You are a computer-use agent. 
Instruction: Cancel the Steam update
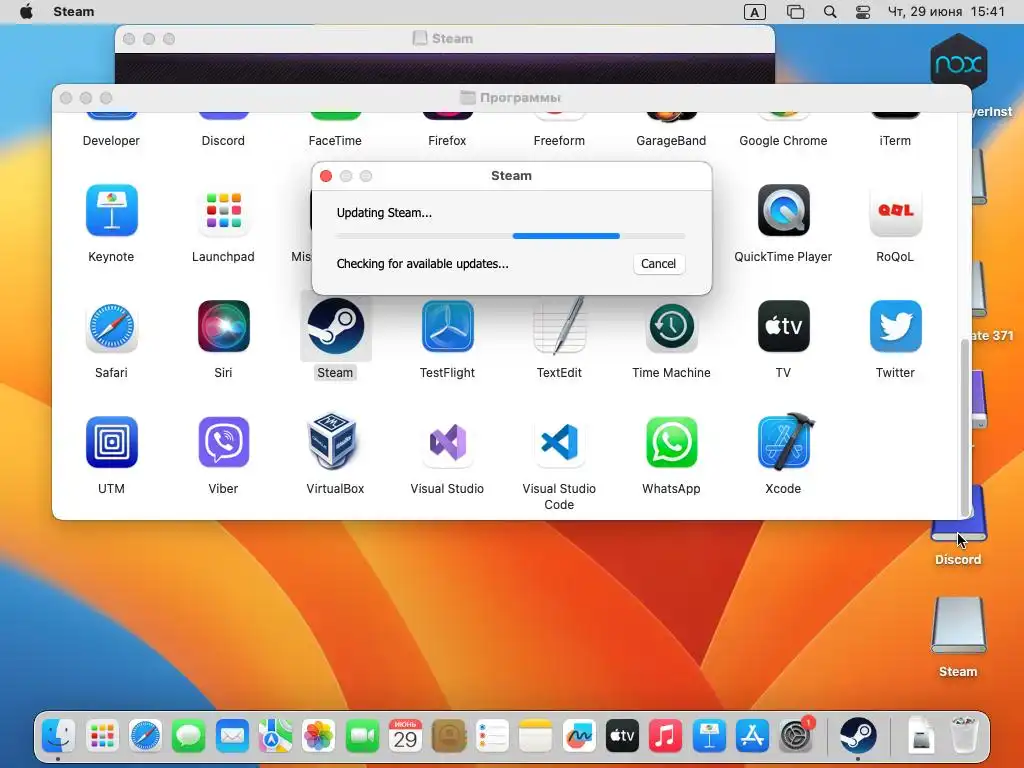pyautogui.click(x=658, y=264)
